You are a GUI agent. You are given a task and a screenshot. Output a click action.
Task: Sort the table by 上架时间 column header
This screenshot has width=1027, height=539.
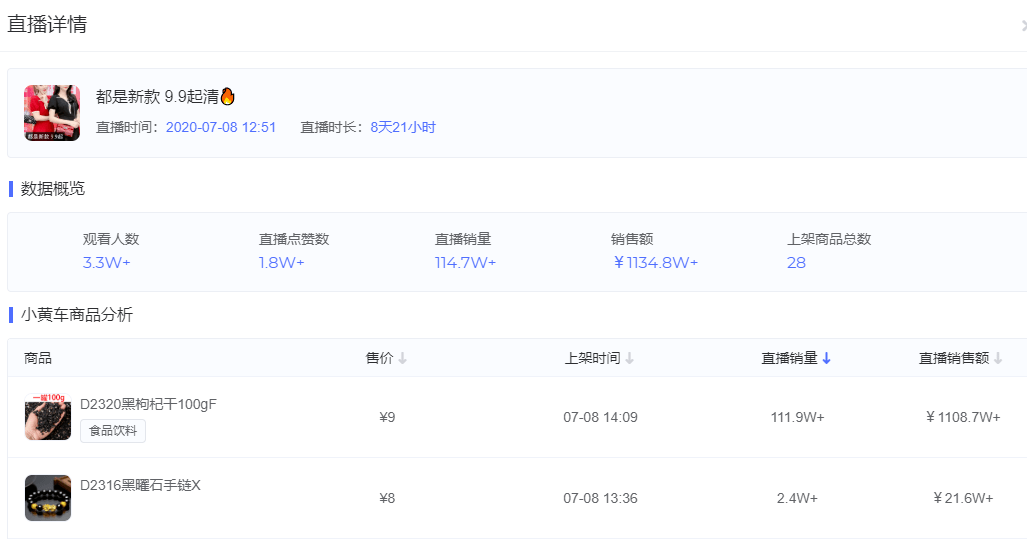pyautogui.click(x=592, y=359)
